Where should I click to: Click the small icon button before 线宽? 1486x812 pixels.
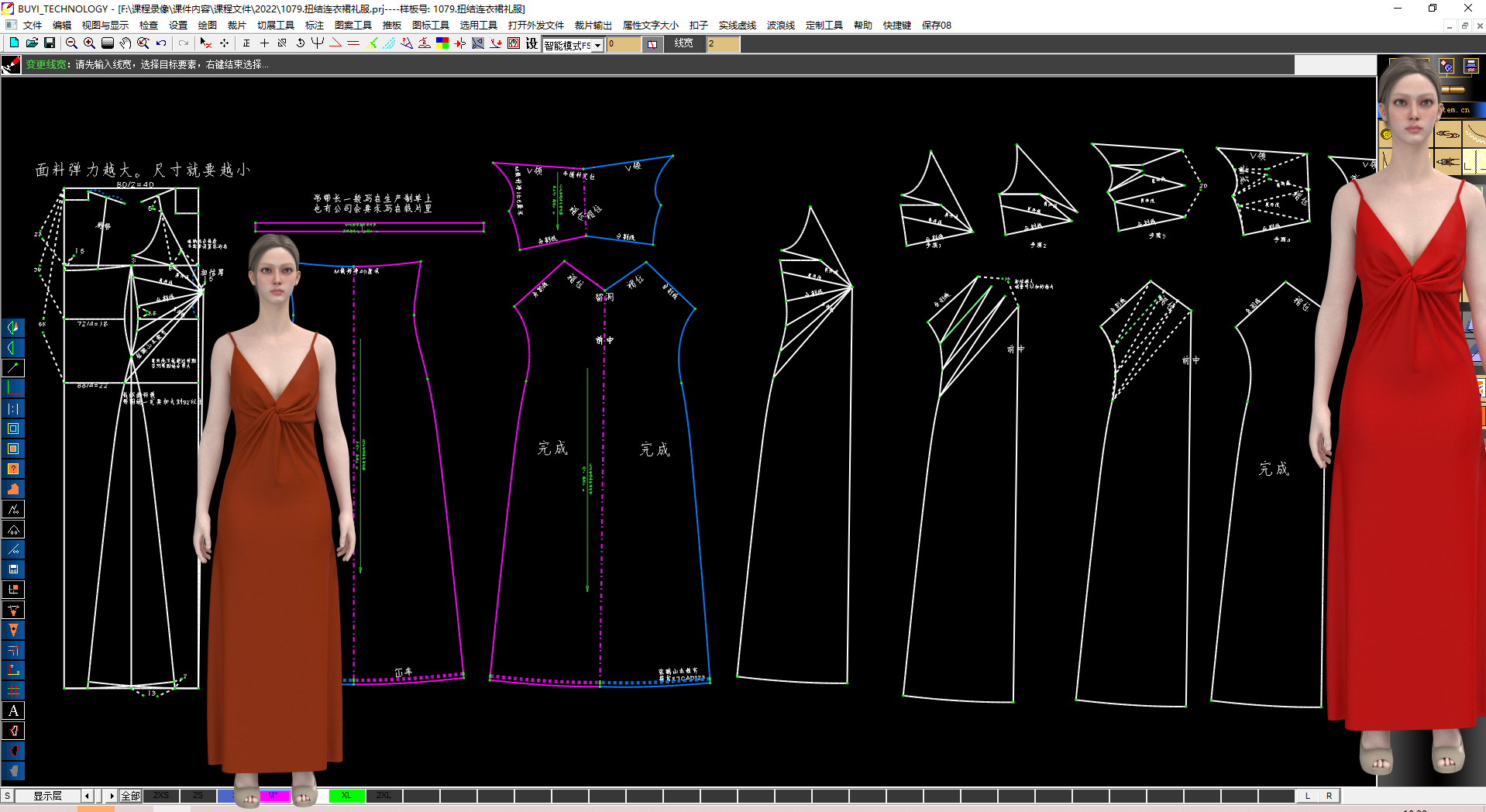click(652, 44)
